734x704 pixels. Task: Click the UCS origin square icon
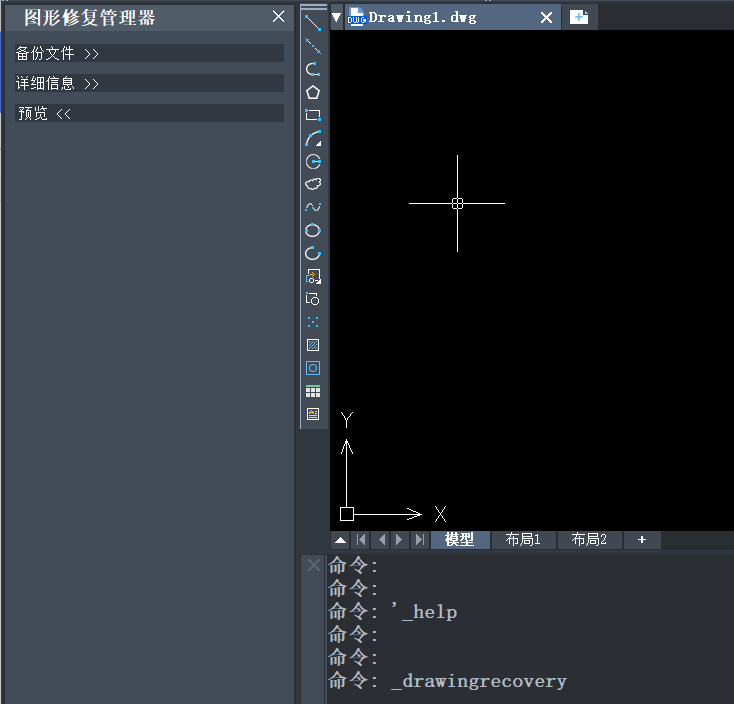tap(346, 514)
